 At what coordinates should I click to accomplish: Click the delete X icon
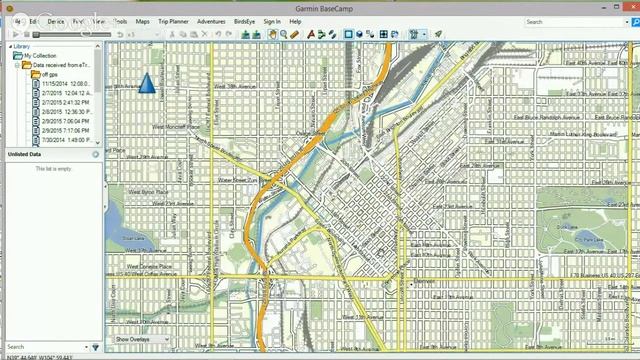pyautogui.click(x=204, y=35)
